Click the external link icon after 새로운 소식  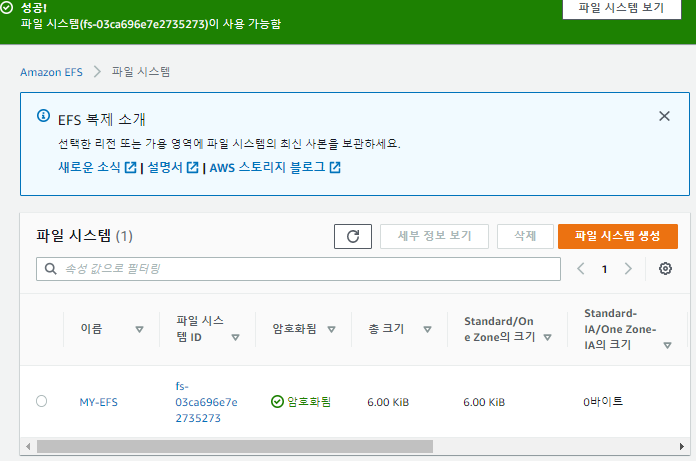[x=130, y=167]
